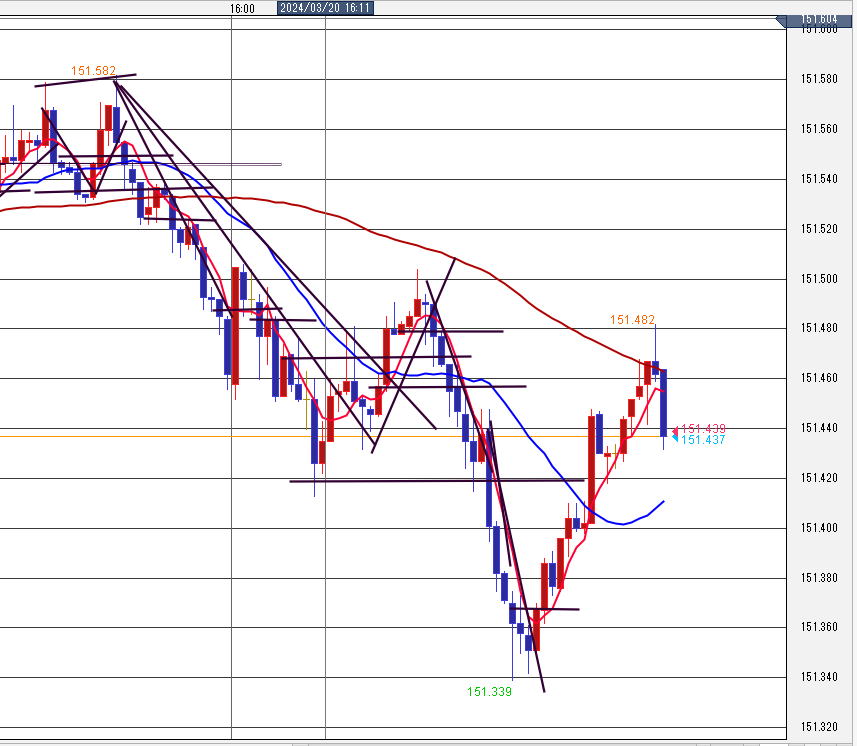
Task: Click the 151.520 price axis label
Action: 819,228
